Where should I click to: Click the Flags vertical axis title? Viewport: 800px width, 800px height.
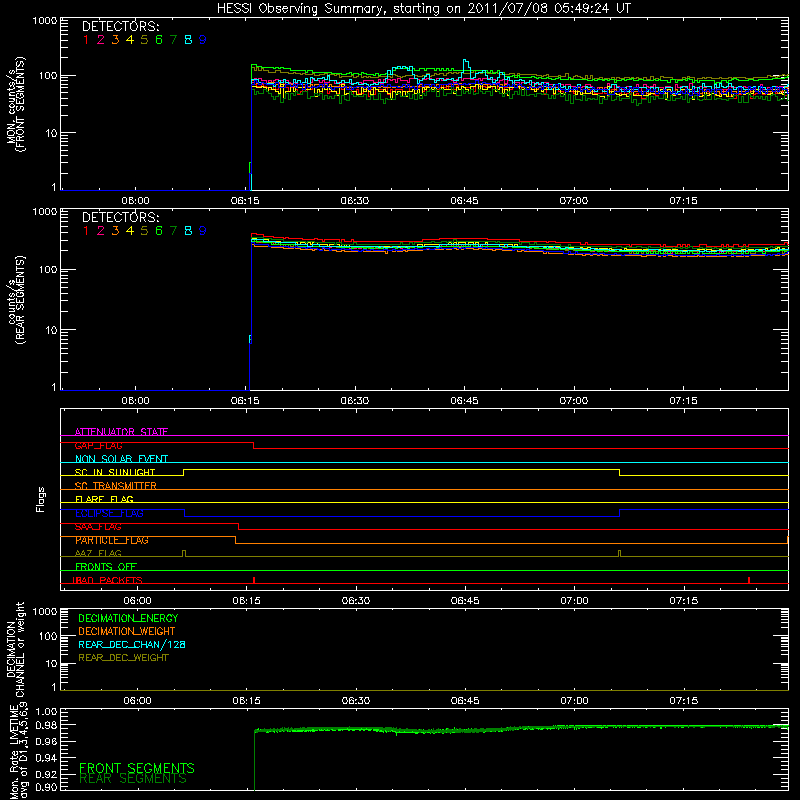pos(41,499)
